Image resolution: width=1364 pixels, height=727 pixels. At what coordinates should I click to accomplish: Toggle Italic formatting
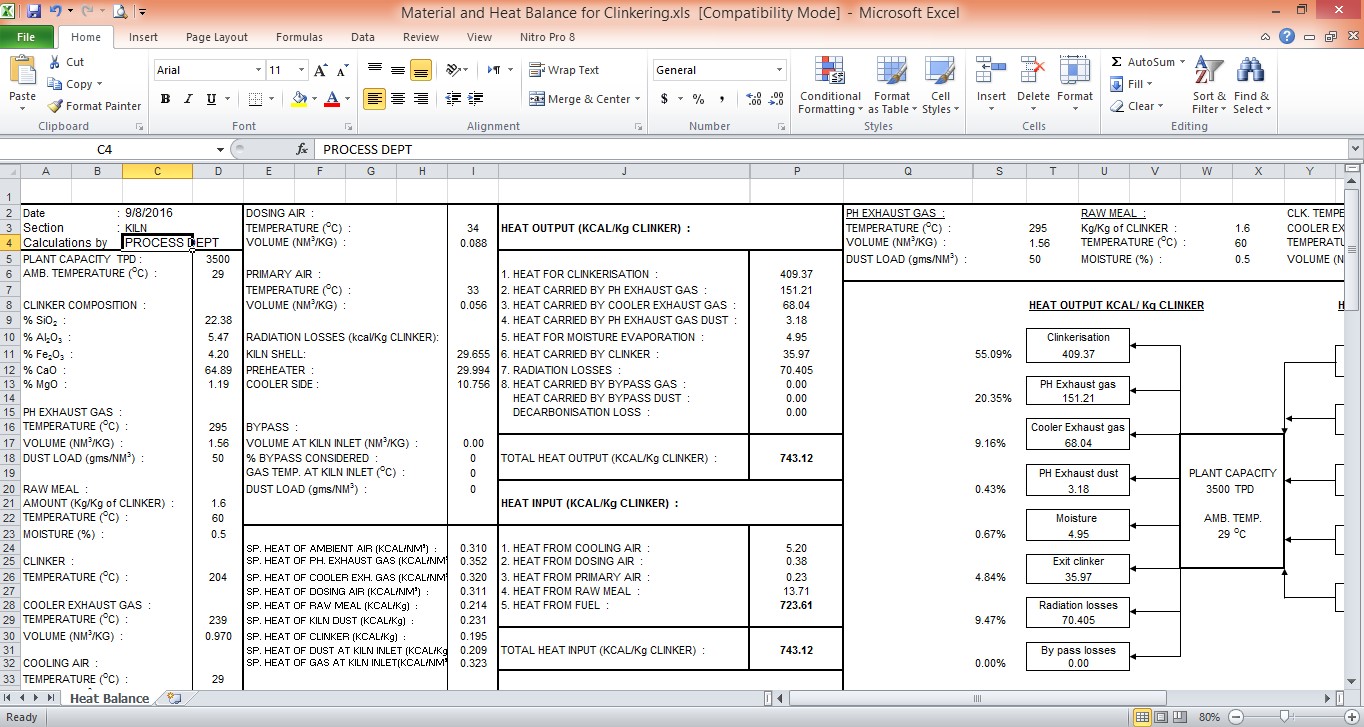pyautogui.click(x=187, y=99)
